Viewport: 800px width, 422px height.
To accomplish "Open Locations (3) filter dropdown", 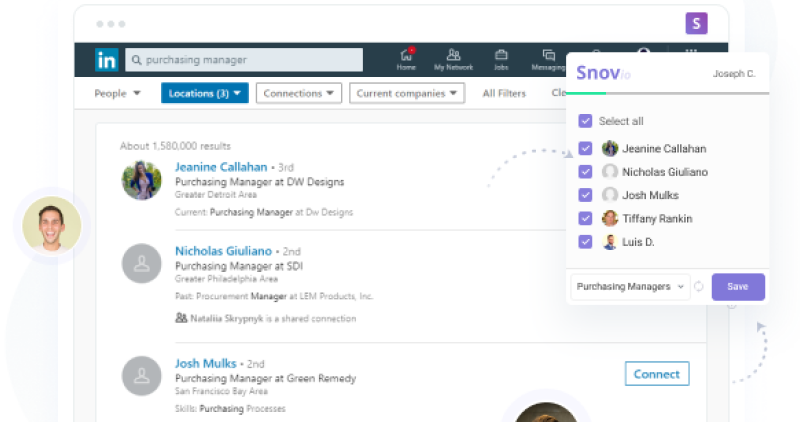I will (205, 93).
